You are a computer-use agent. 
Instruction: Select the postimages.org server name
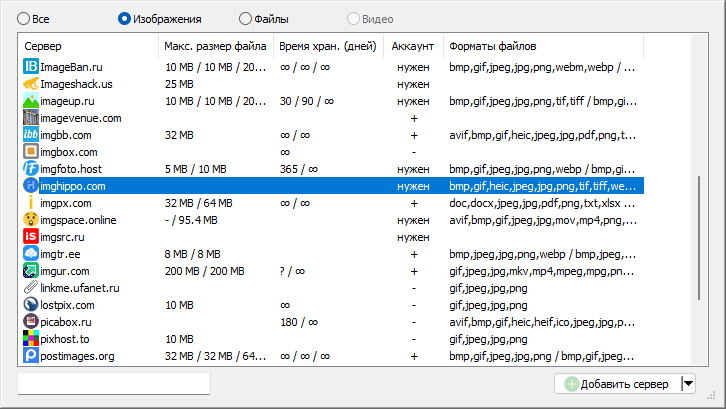(77, 356)
